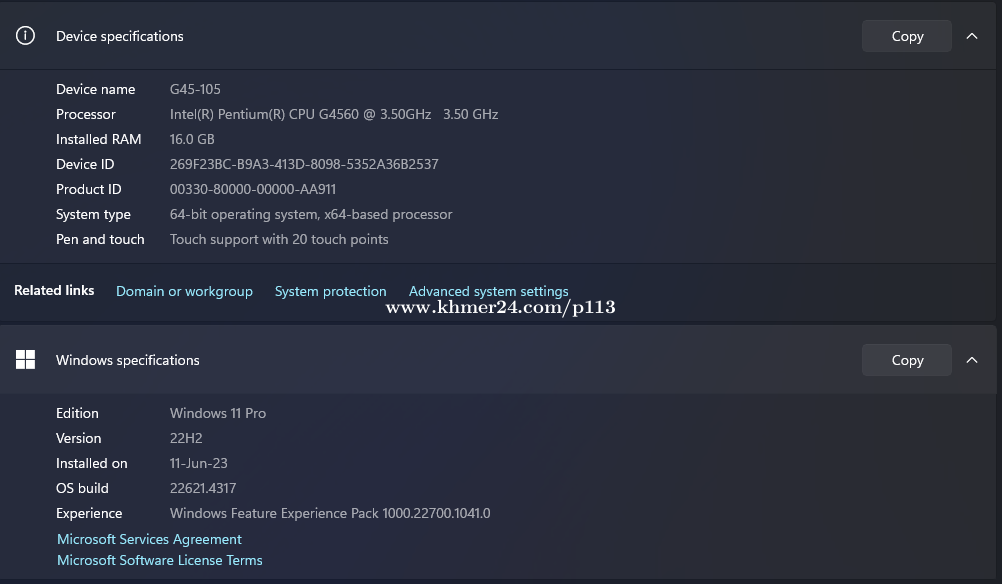Select the device name G45-105
This screenshot has height=584, width=1002.
pos(195,89)
